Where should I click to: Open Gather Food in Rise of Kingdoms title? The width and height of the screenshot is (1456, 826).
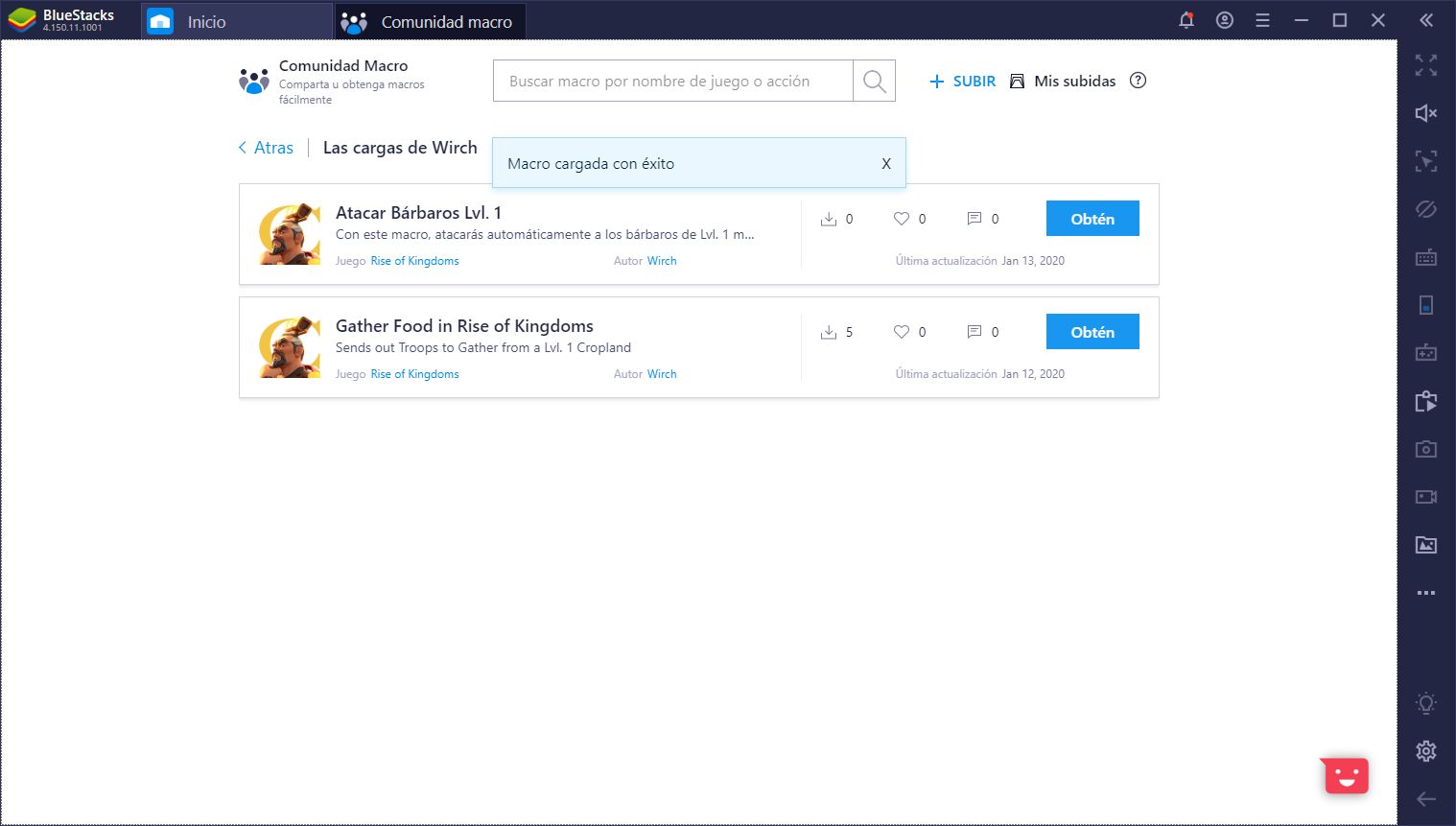(464, 326)
